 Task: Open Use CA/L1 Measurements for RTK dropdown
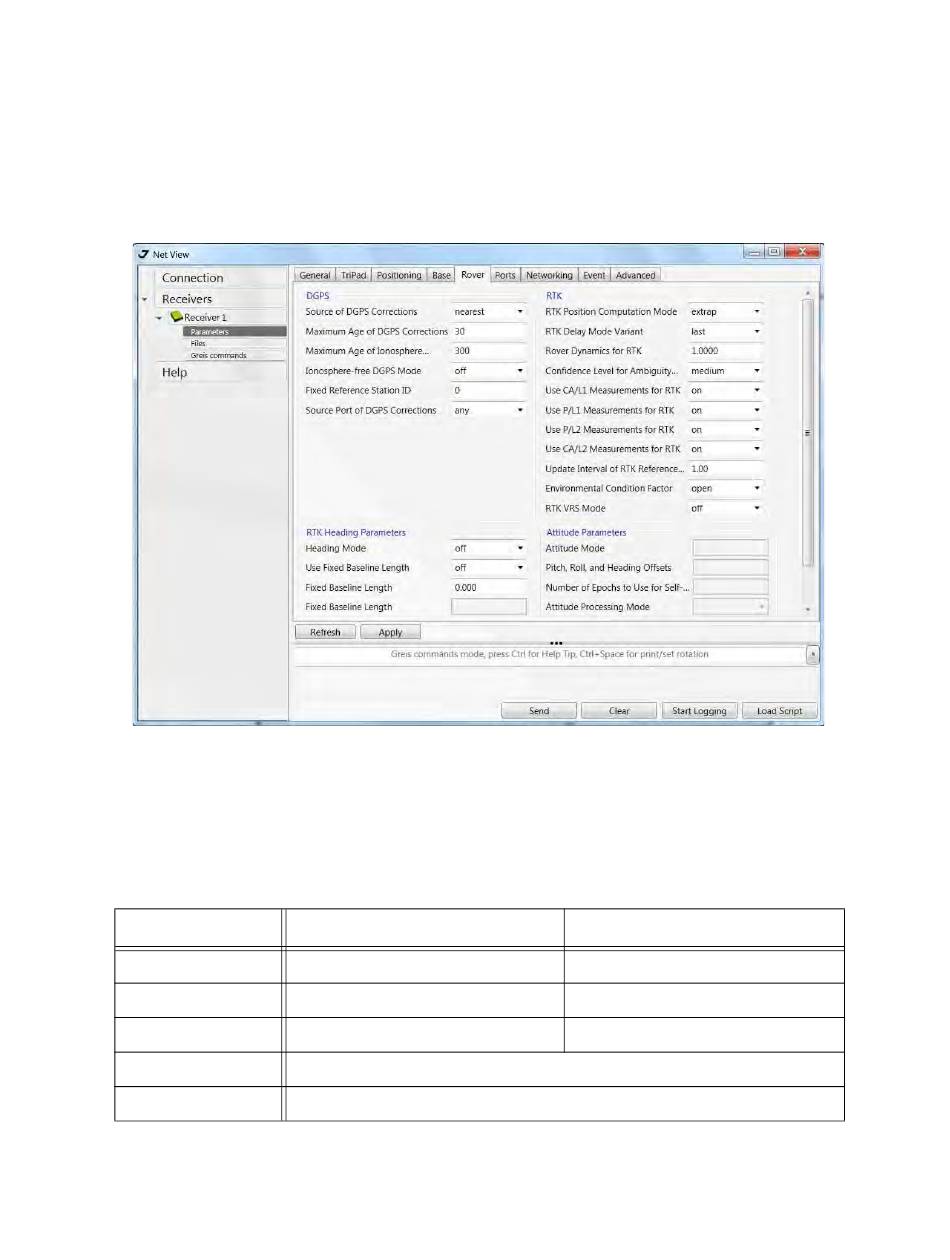757,390
